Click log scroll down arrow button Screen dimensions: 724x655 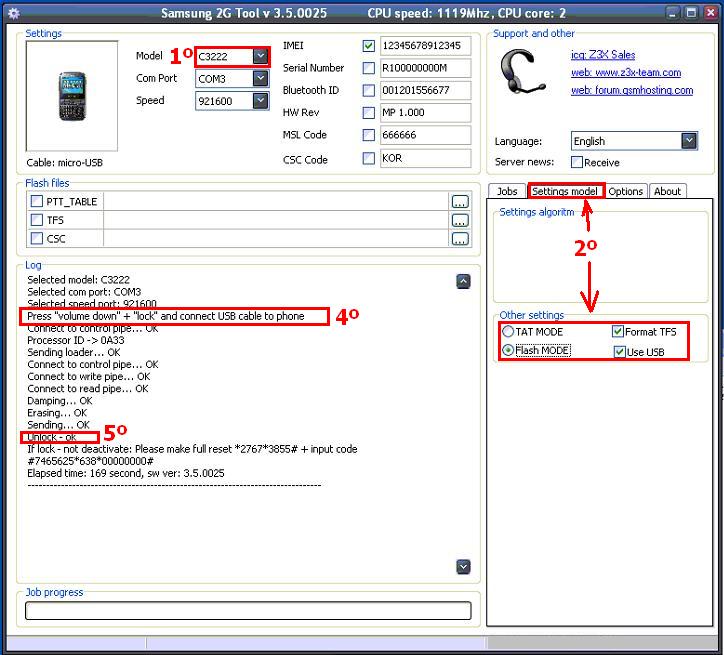463,566
